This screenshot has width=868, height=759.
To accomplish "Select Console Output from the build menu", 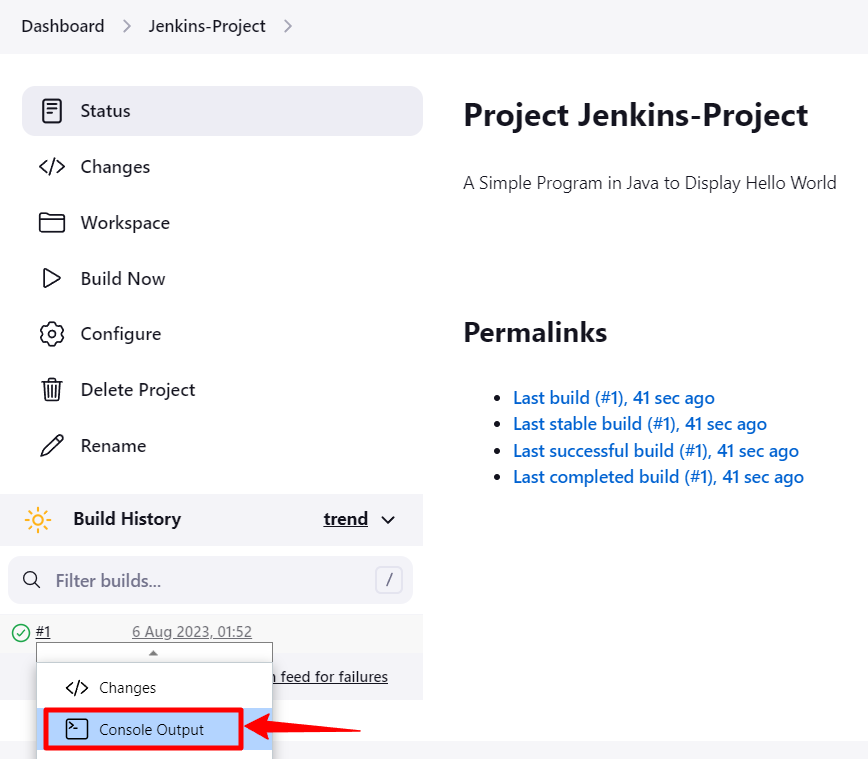I will 151,730.
